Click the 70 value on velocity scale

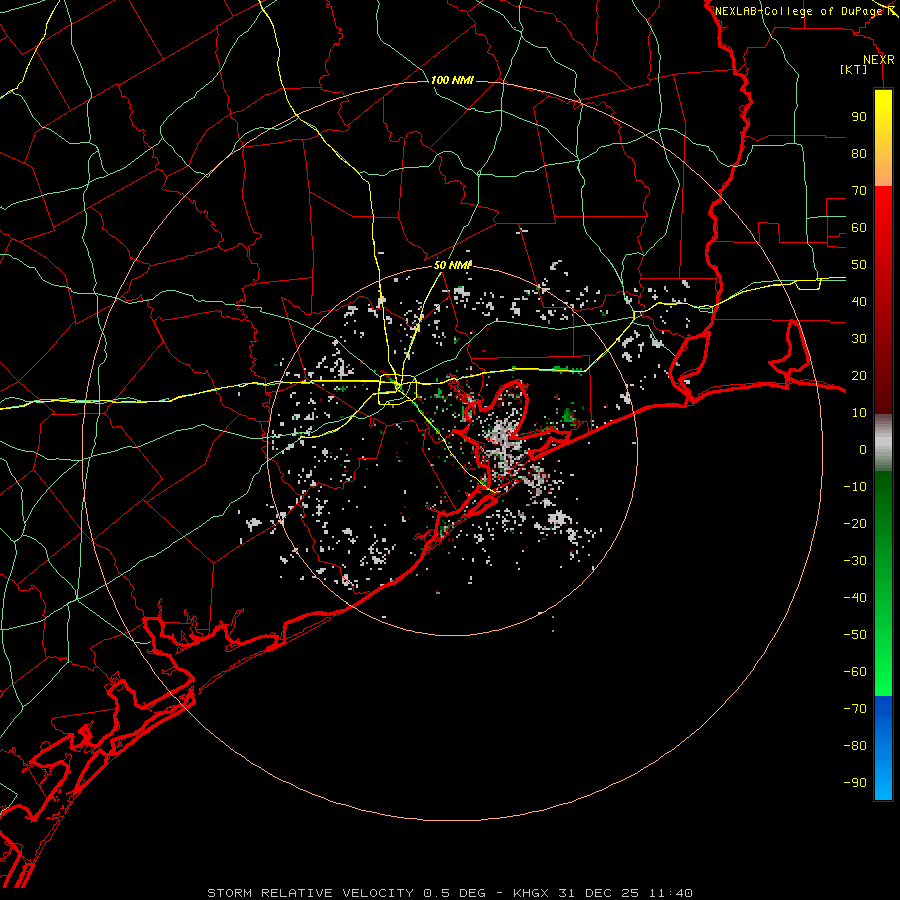pyautogui.click(x=859, y=191)
